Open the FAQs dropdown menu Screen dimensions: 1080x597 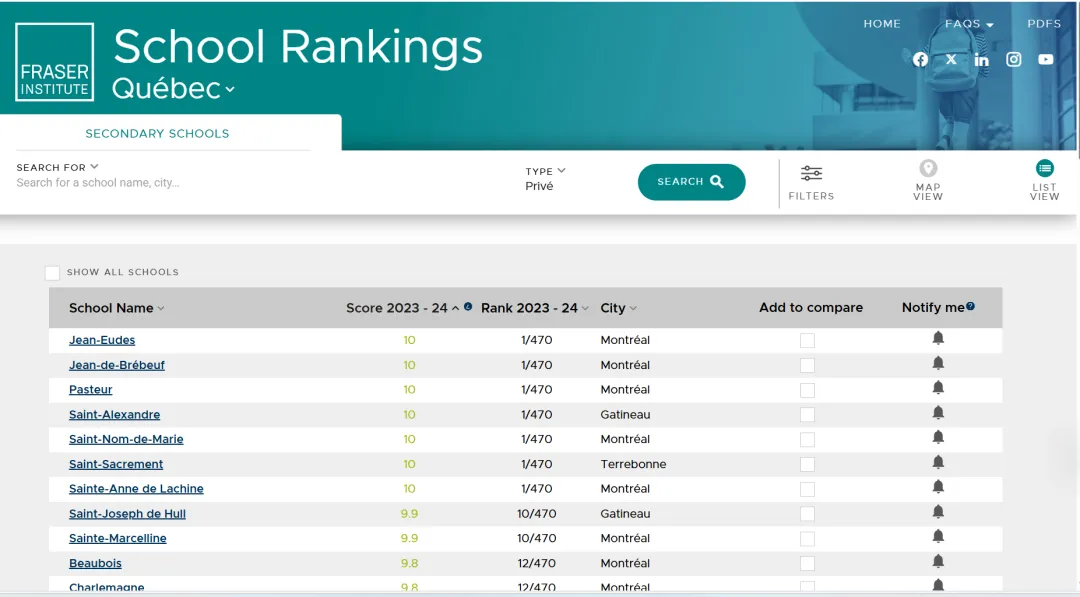tap(968, 24)
